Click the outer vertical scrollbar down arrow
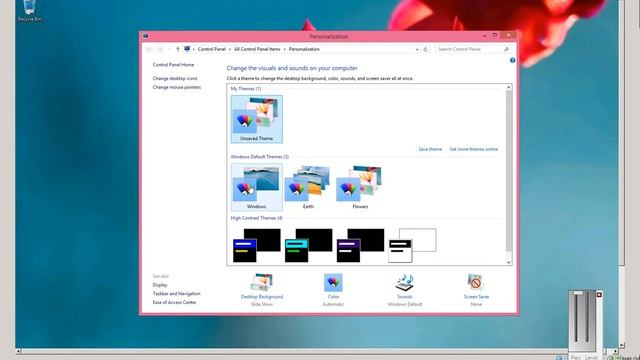 click(x=621, y=345)
